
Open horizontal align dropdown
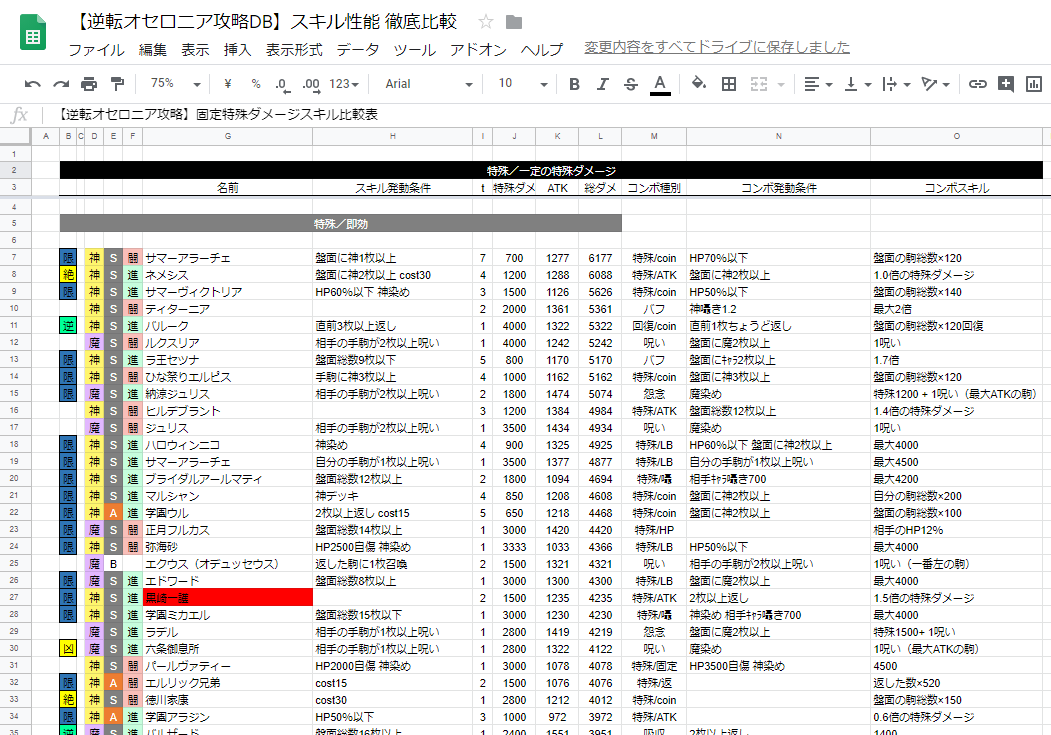pos(818,84)
